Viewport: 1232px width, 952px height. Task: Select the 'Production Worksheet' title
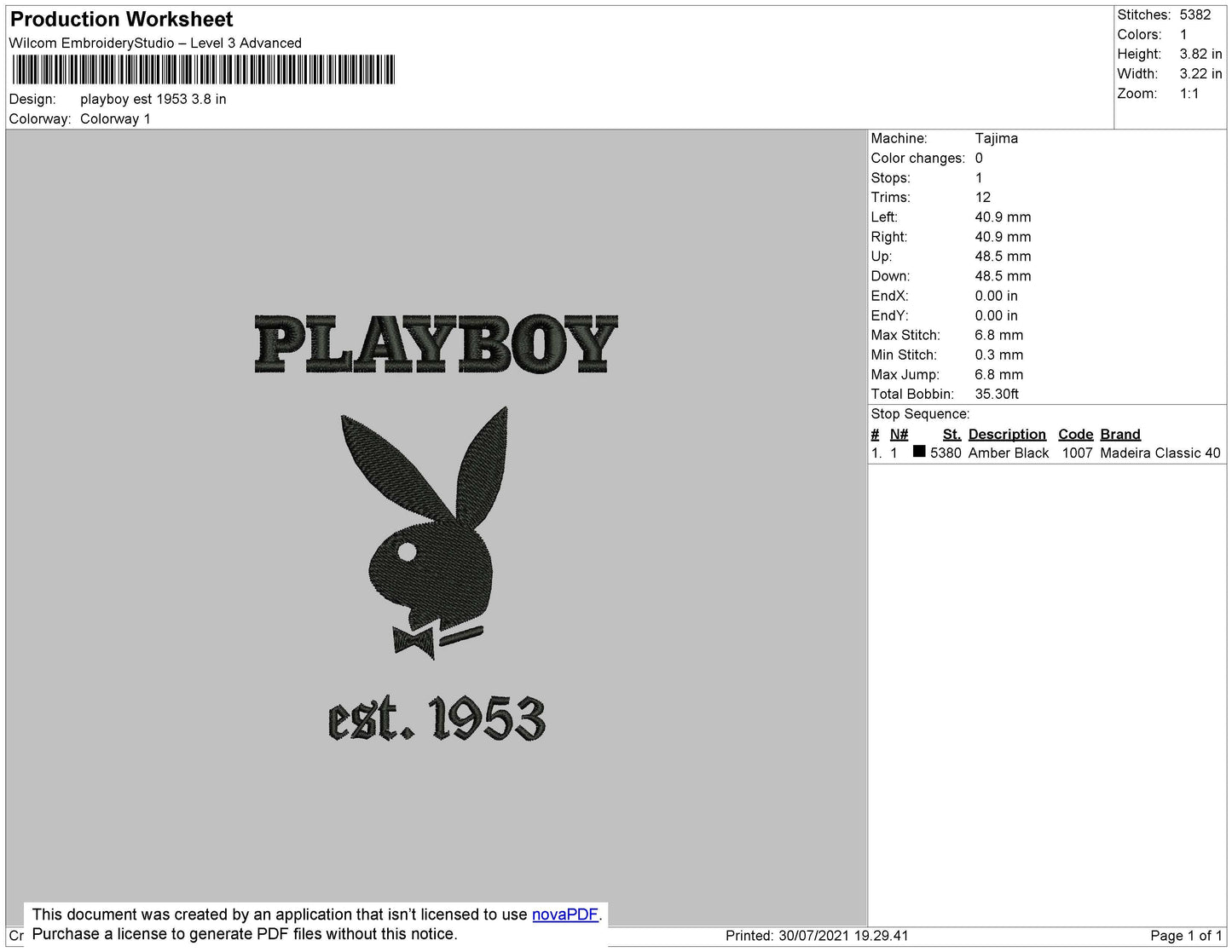click(122, 20)
